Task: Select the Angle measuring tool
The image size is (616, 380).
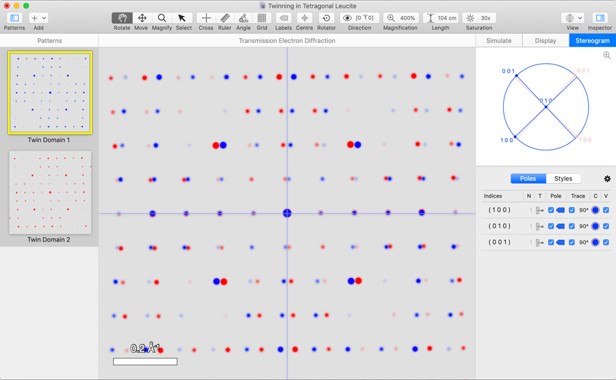Action: [x=243, y=18]
